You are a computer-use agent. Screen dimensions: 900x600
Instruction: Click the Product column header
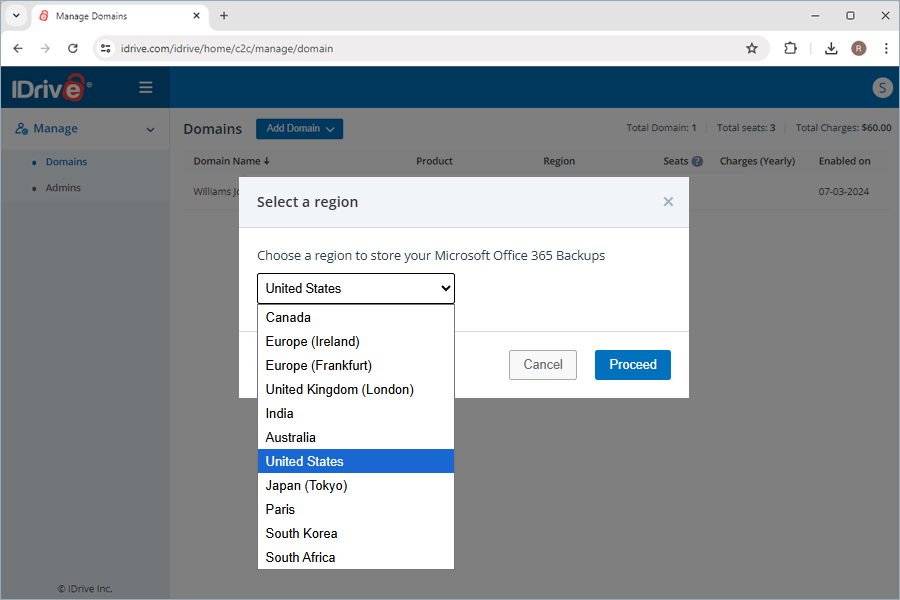tap(435, 161)
